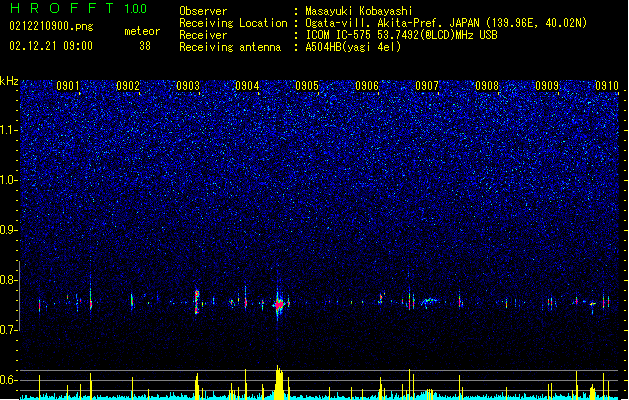The height and width of the screenshot is (400, 629).
Task: Click the filename 0212210900.png
Action: (x=51, y=26)
